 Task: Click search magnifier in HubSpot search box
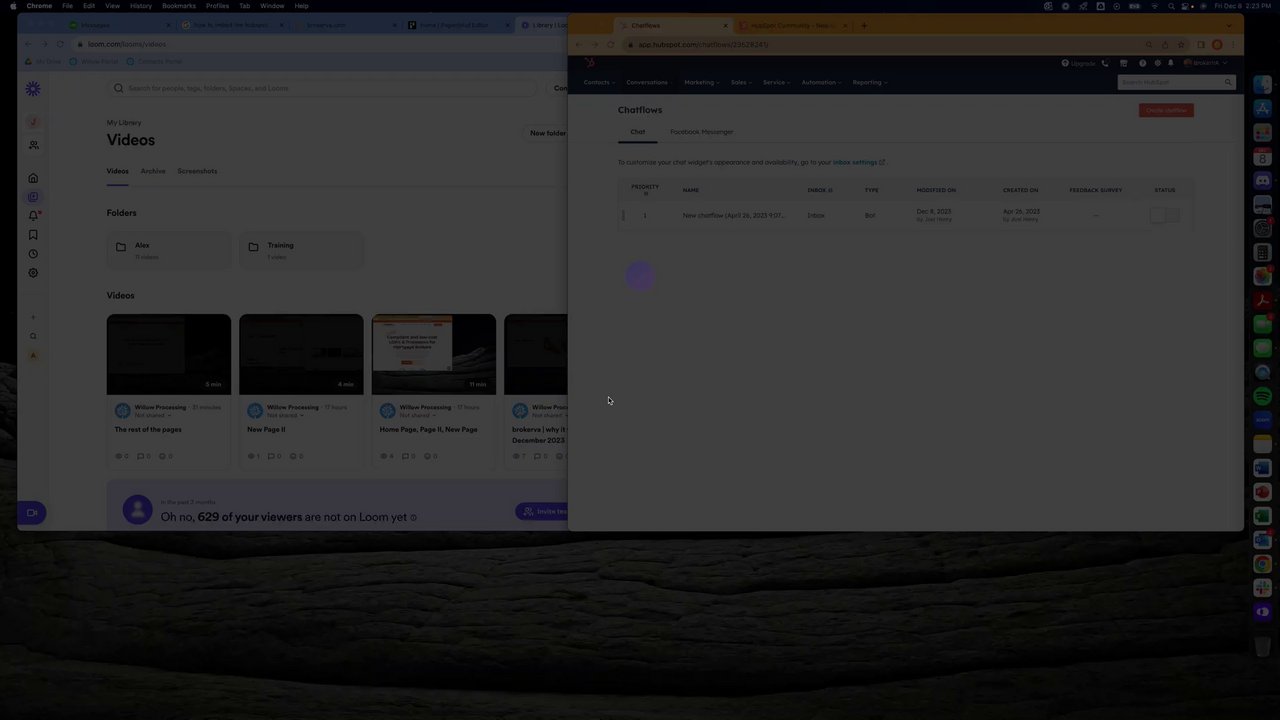(x=1228, y=82)
